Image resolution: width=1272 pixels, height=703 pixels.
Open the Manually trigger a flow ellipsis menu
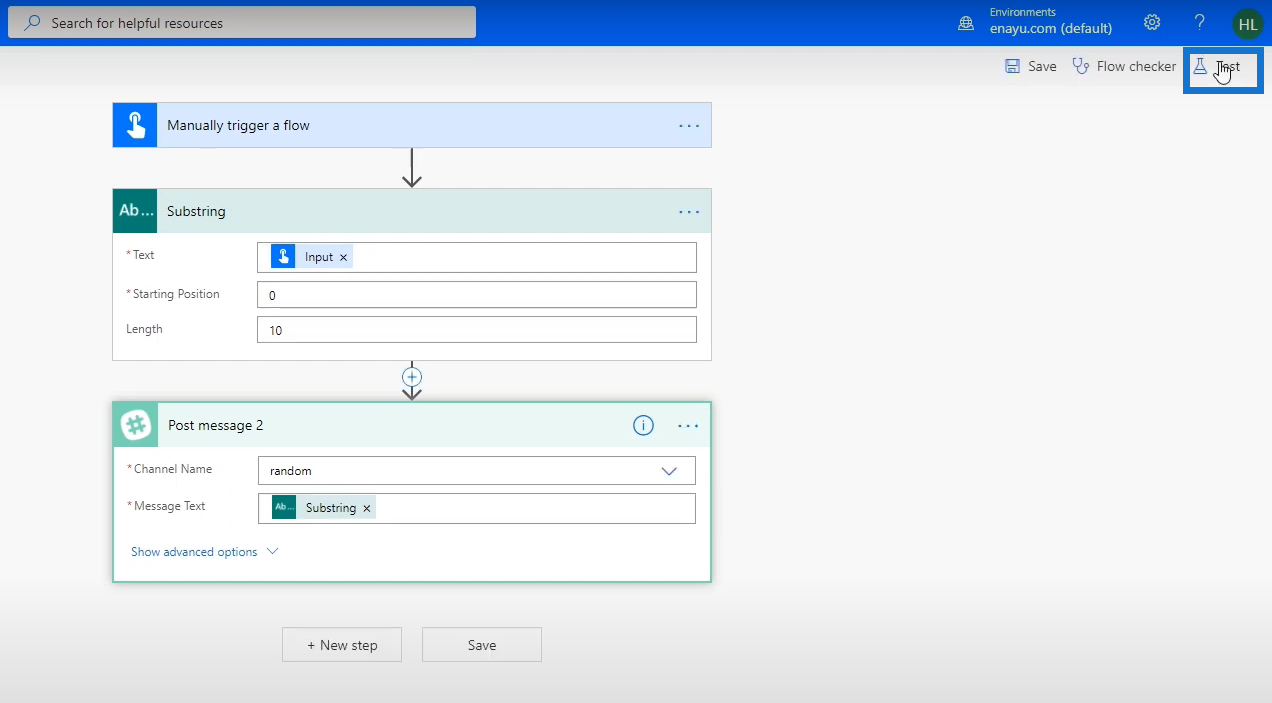pos(689,126)
